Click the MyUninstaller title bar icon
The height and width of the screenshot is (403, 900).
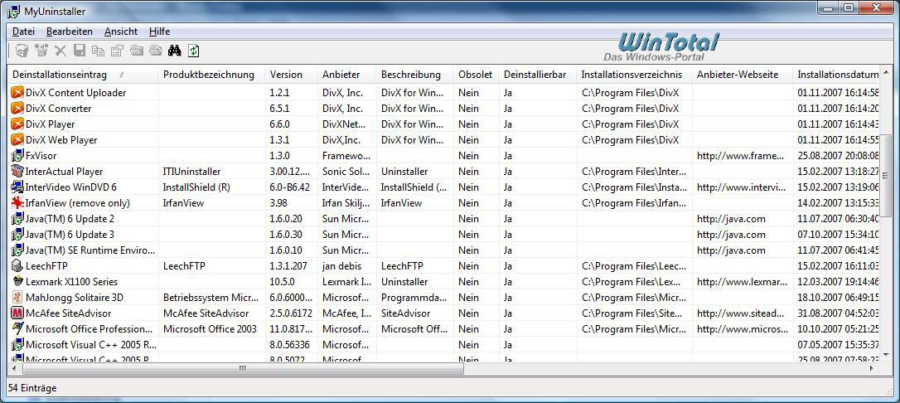pyautogui.click(x=13, y=10)
